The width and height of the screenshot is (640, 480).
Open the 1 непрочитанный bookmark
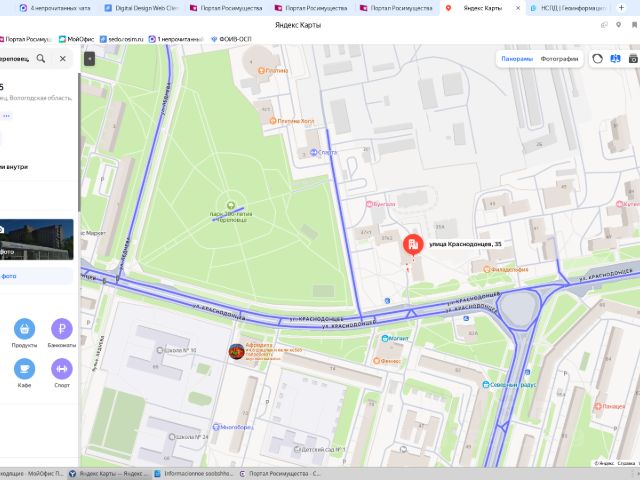(x=176, y=39)
